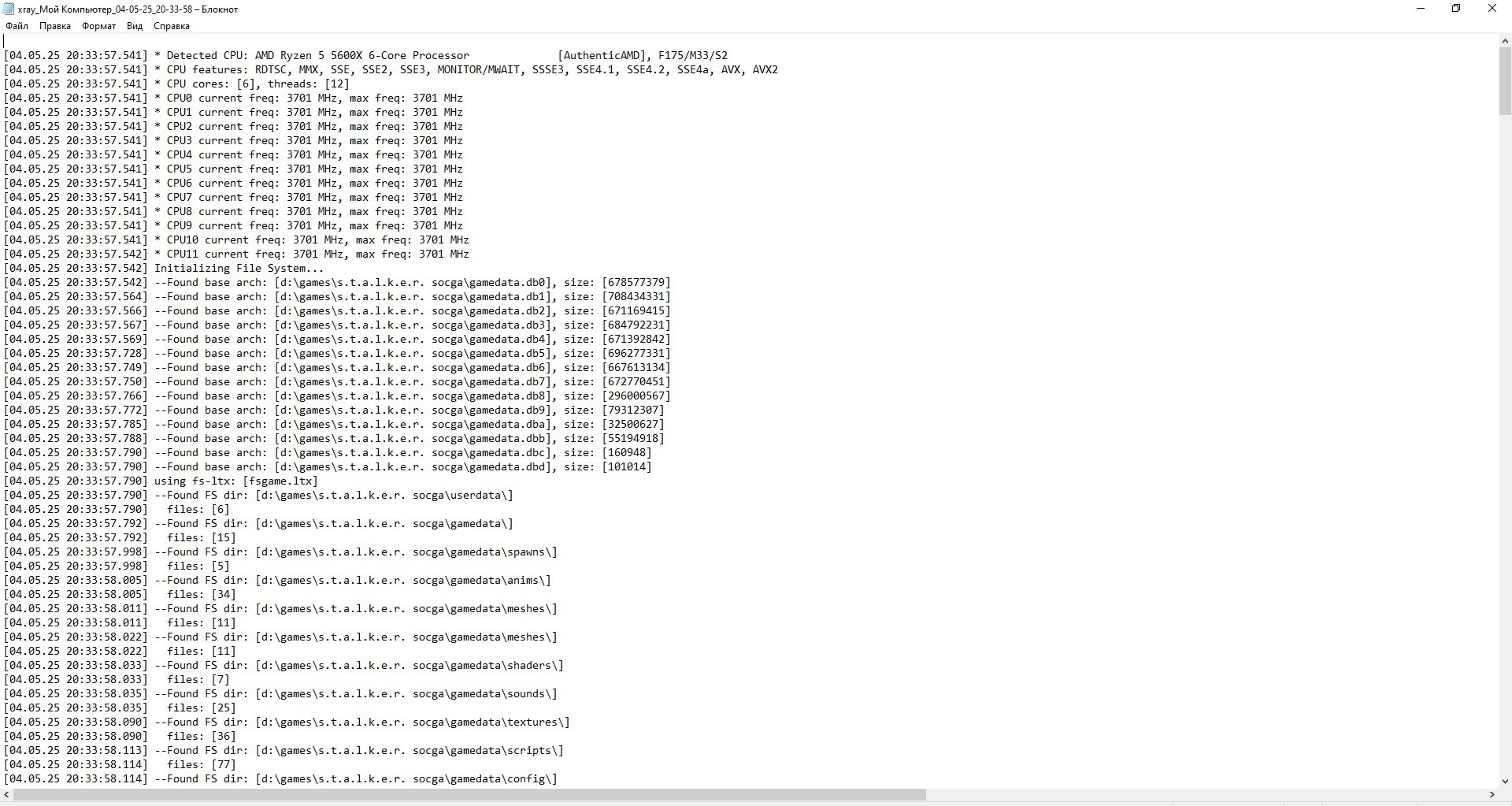Click the '[AuthenticAMD], F175/M33/S2' text
Screen dimensions: 1512x806
643,55
